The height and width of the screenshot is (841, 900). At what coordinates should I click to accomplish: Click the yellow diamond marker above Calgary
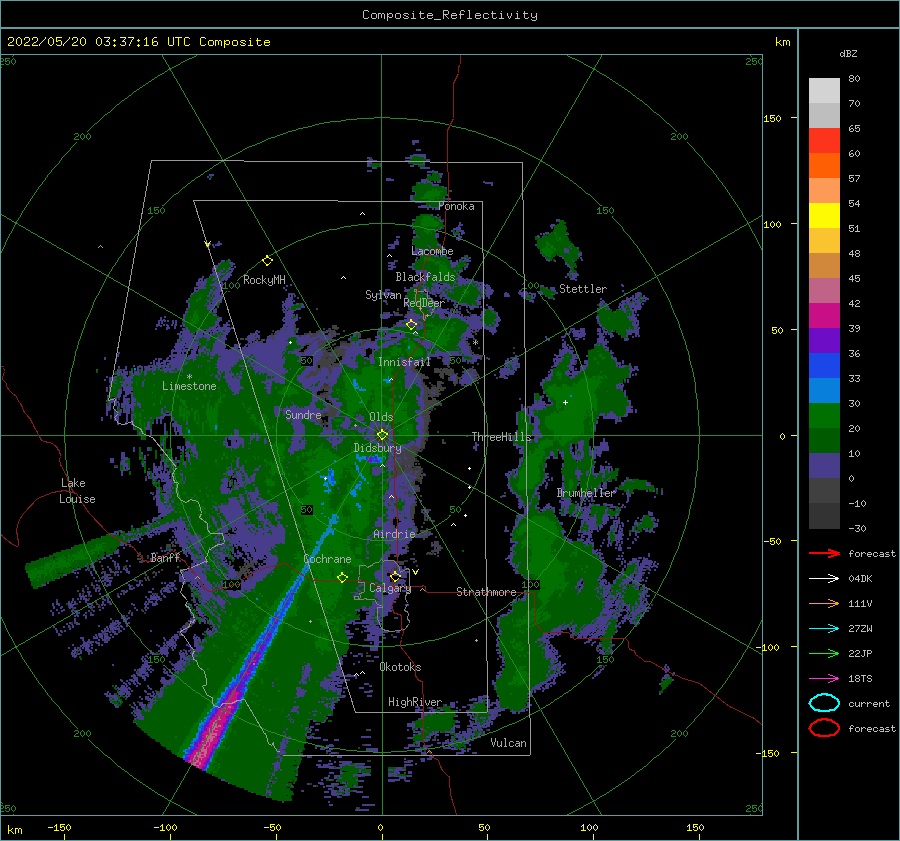click(x=395, y=576)
